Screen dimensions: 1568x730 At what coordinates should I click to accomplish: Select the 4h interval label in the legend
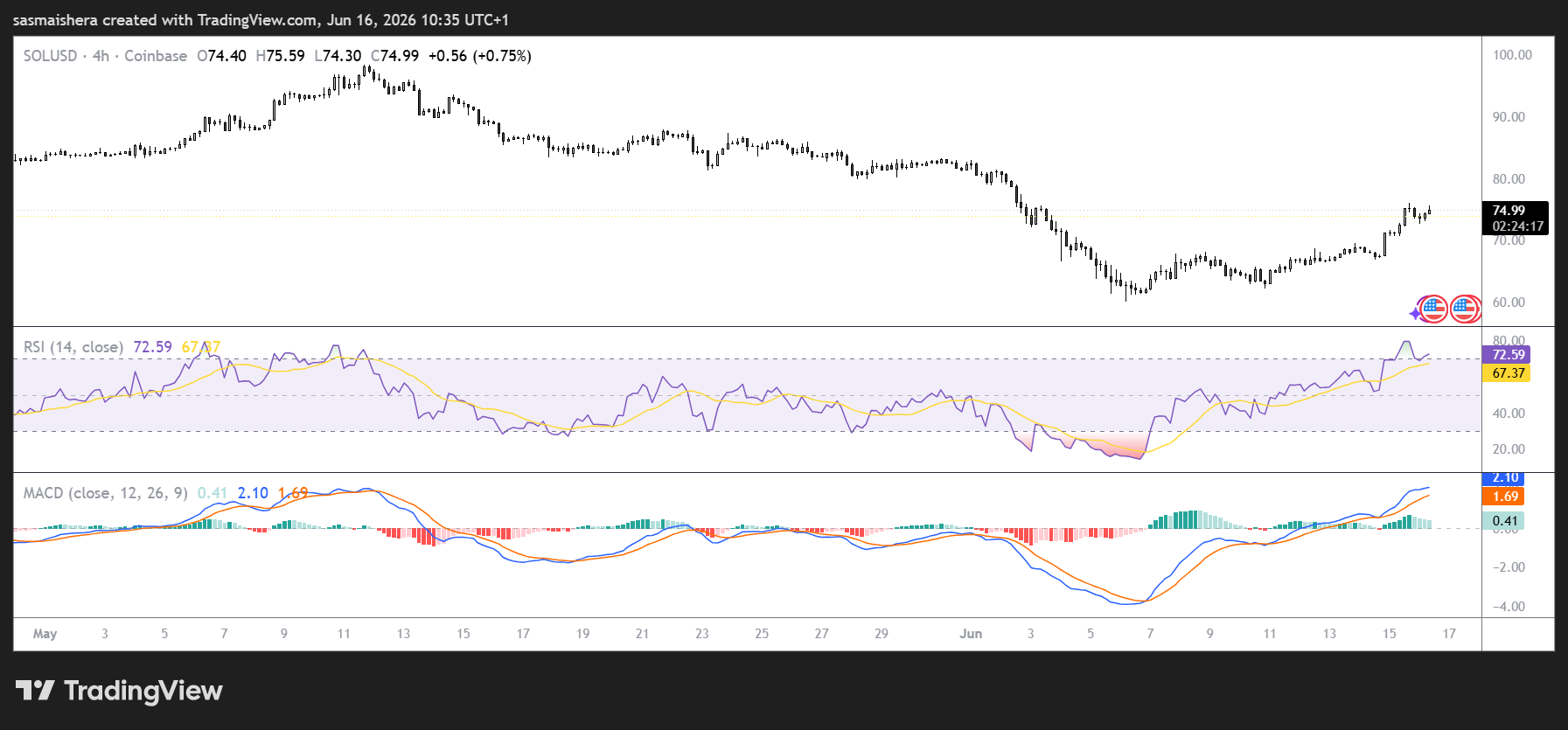101,56
